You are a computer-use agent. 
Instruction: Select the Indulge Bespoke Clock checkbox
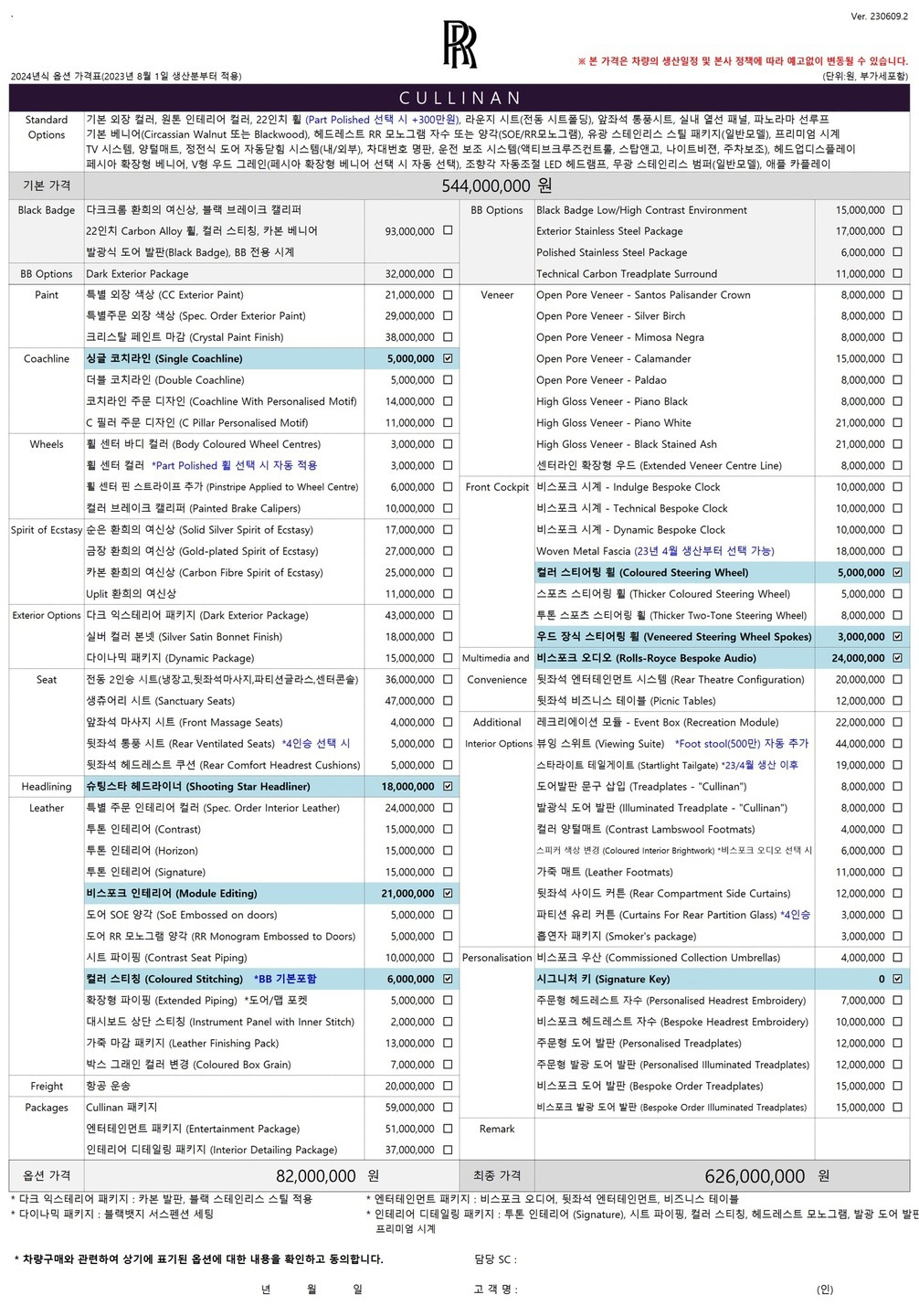coord(897,487)
